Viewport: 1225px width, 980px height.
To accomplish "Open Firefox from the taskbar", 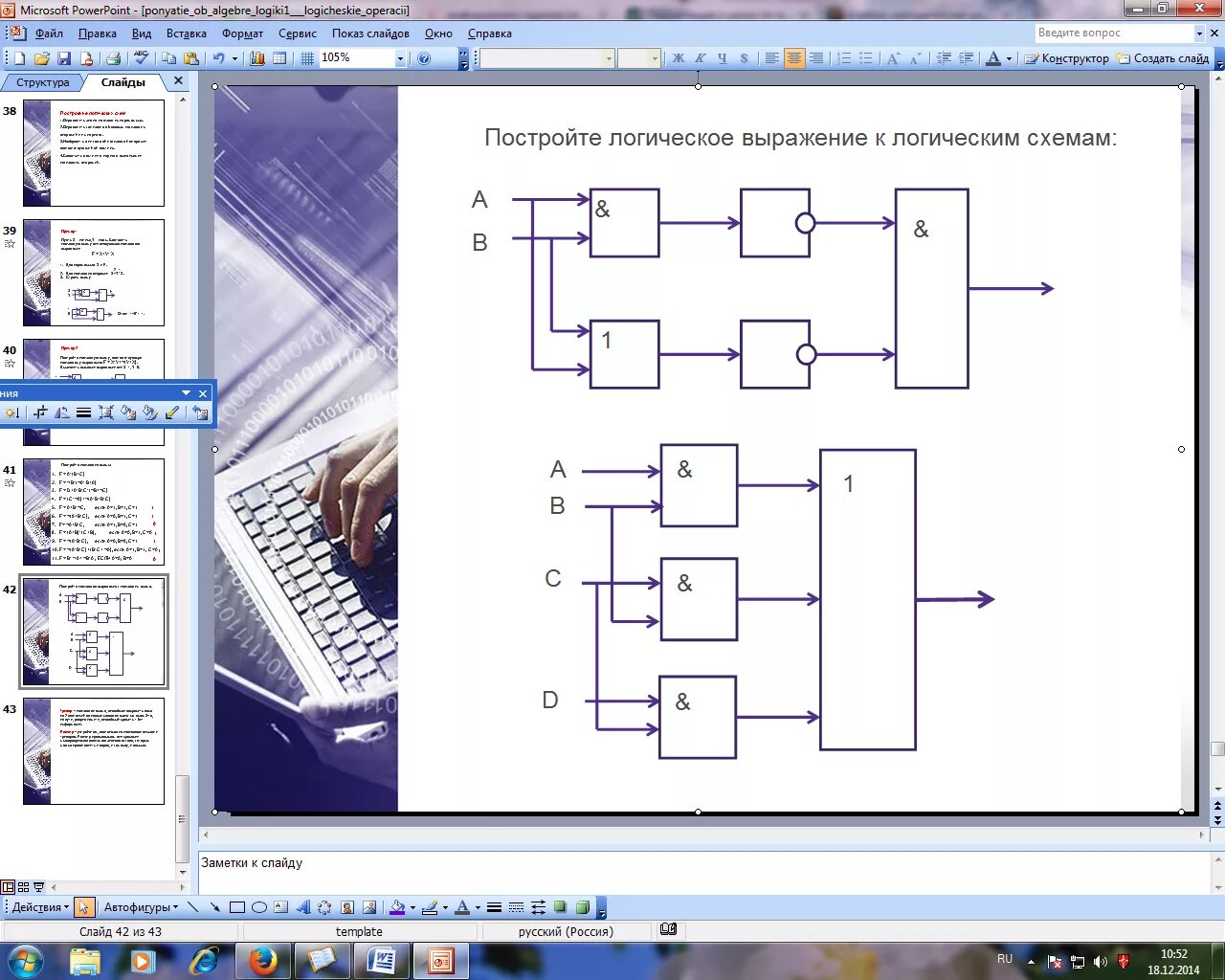I will [x=263, y=960].
